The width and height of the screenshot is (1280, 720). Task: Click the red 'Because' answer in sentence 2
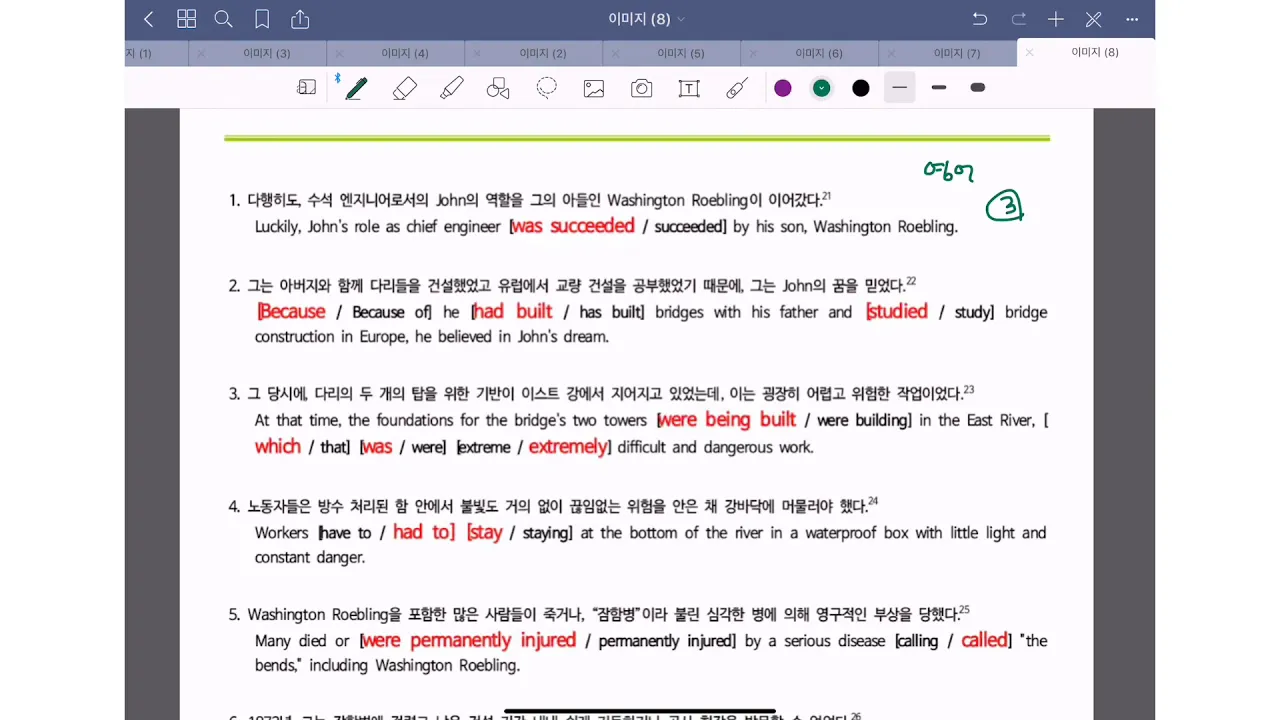coord(292,312)
